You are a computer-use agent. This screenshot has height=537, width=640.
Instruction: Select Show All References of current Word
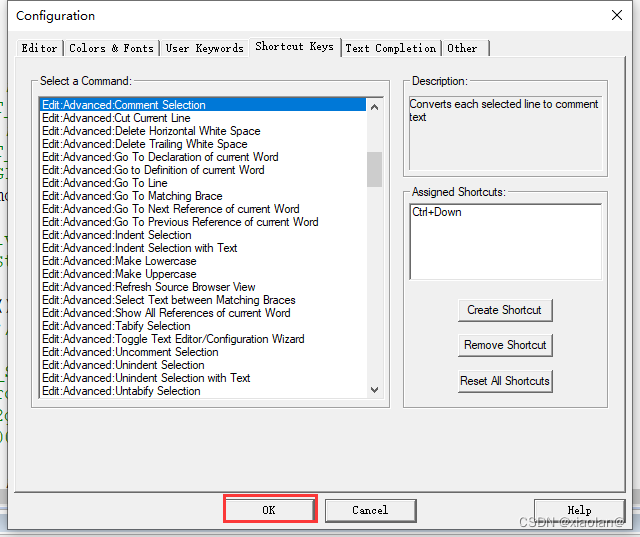pyautogui.click(x=203, y=313)
